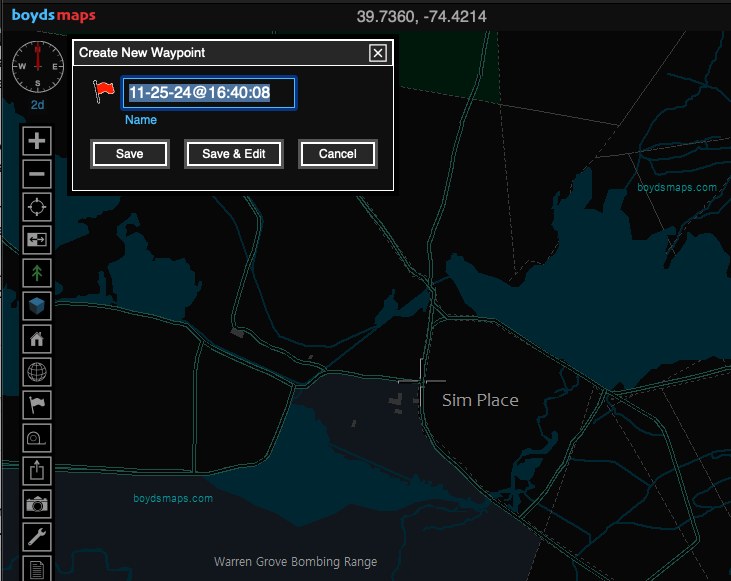The image size is (731, 581).
Task: Click the zoom out minus button
Action: [x=37, y=174]
